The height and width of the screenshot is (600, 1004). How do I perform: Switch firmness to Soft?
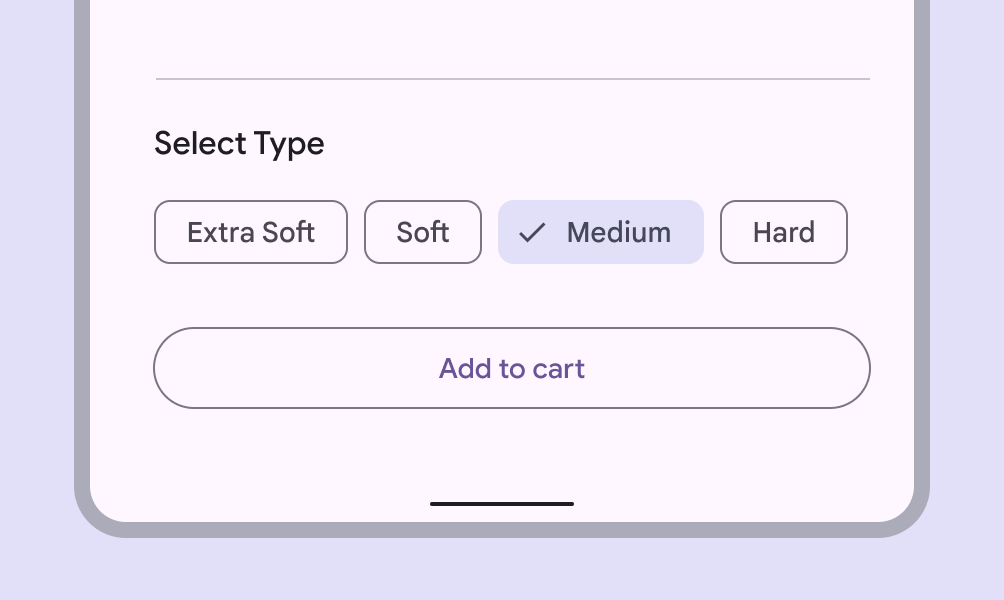[423, 232]
